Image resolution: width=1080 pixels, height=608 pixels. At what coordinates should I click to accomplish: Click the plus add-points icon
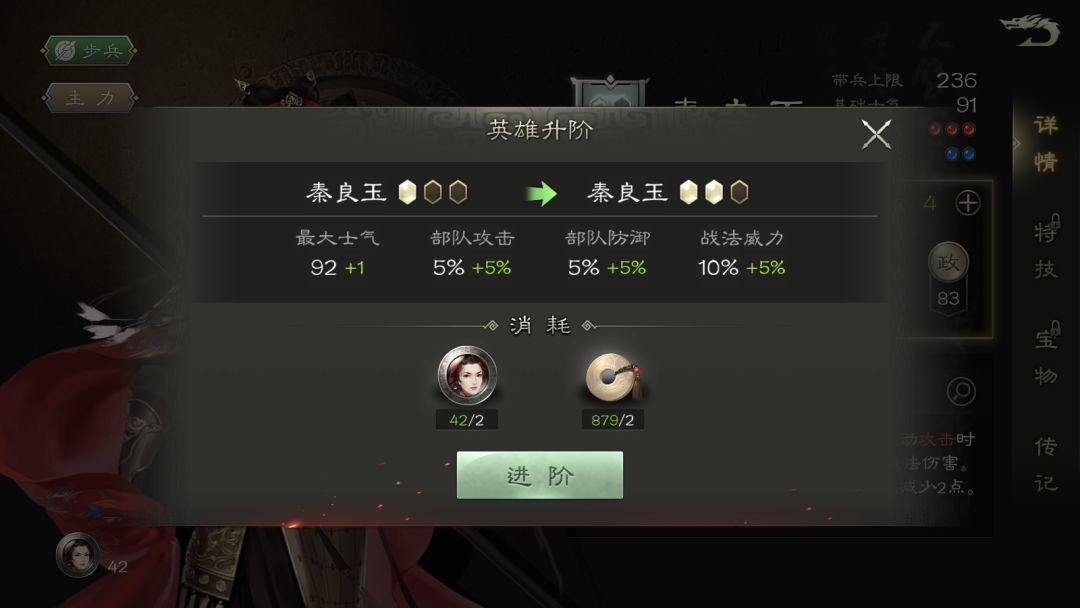tap(968, 203)
